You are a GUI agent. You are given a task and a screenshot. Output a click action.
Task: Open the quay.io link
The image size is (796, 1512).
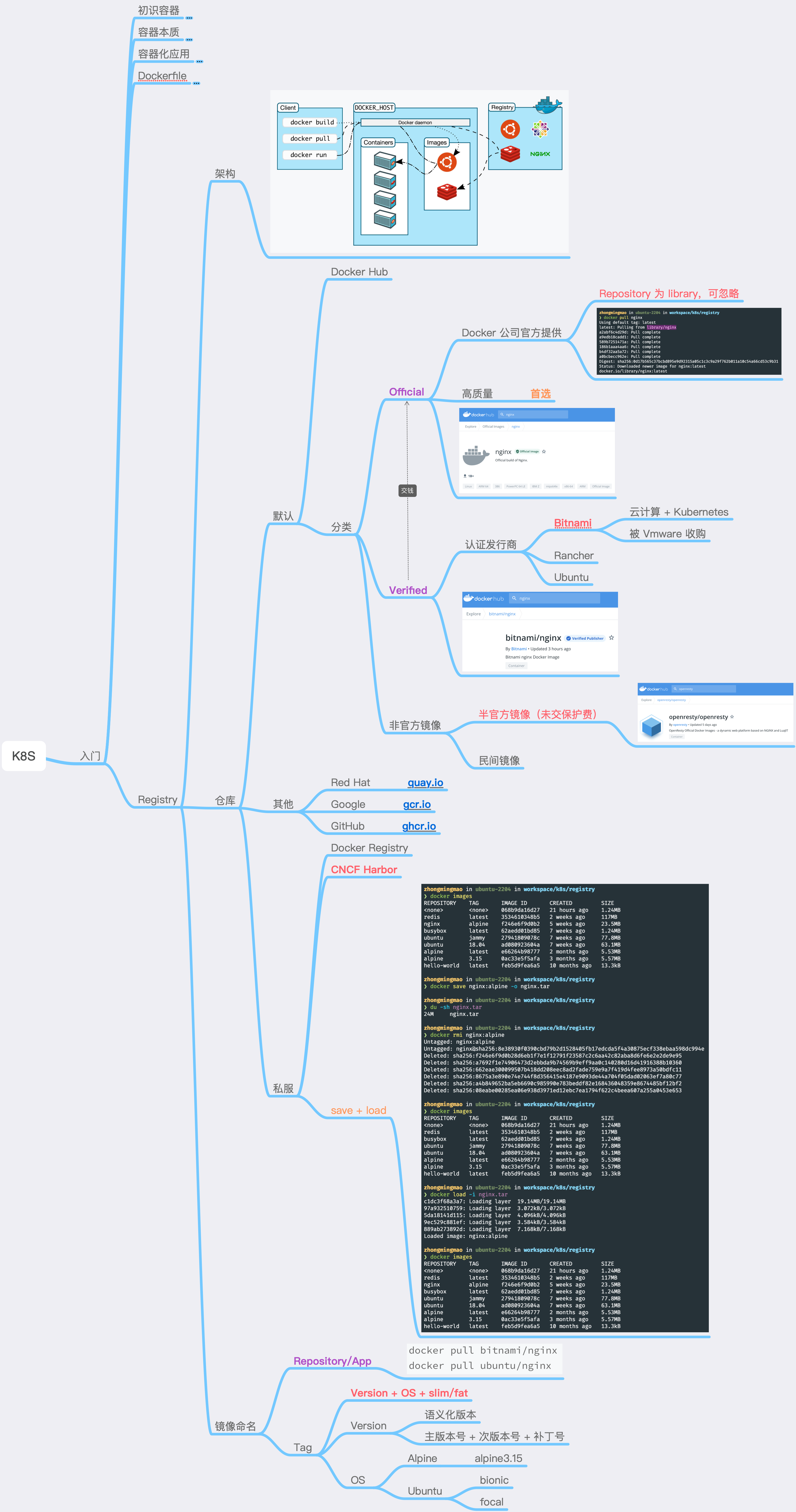pyautogui.click(x=425, y=782)
